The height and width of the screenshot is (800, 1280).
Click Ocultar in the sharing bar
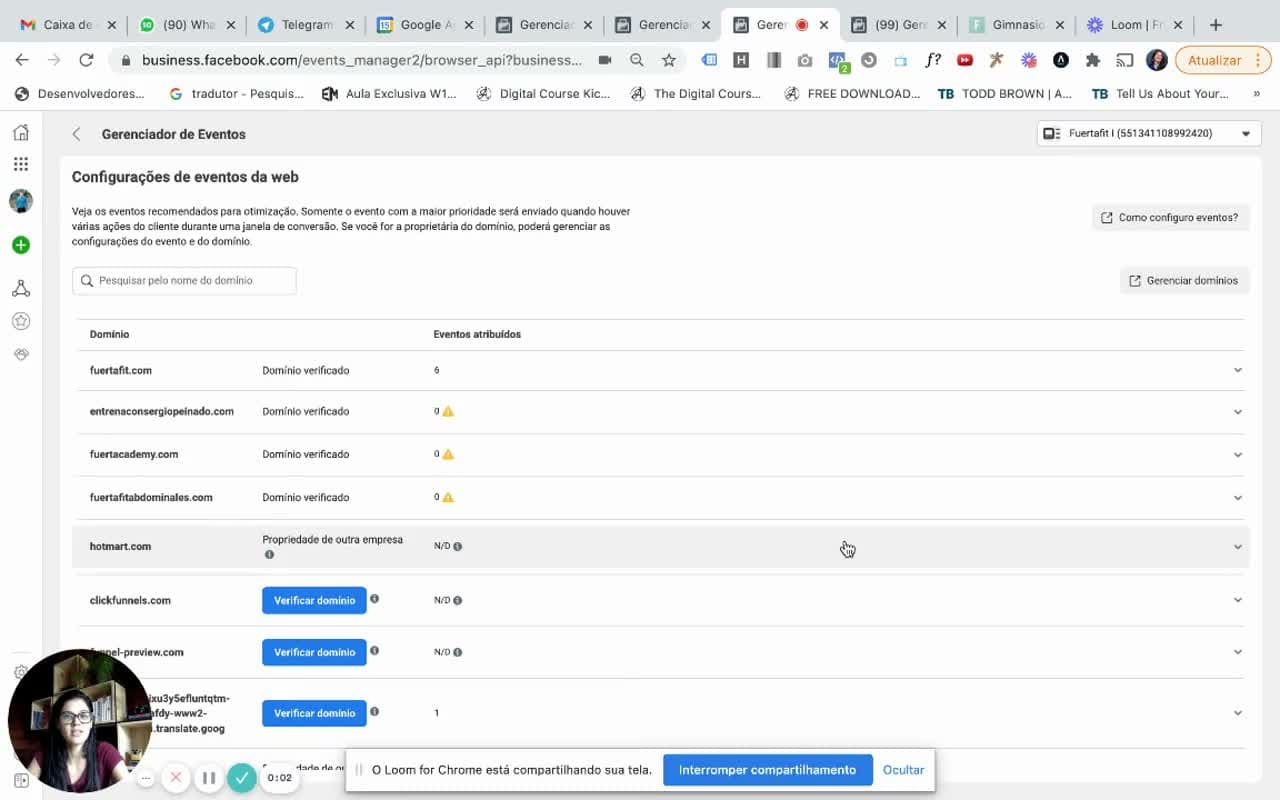point(903,770)
